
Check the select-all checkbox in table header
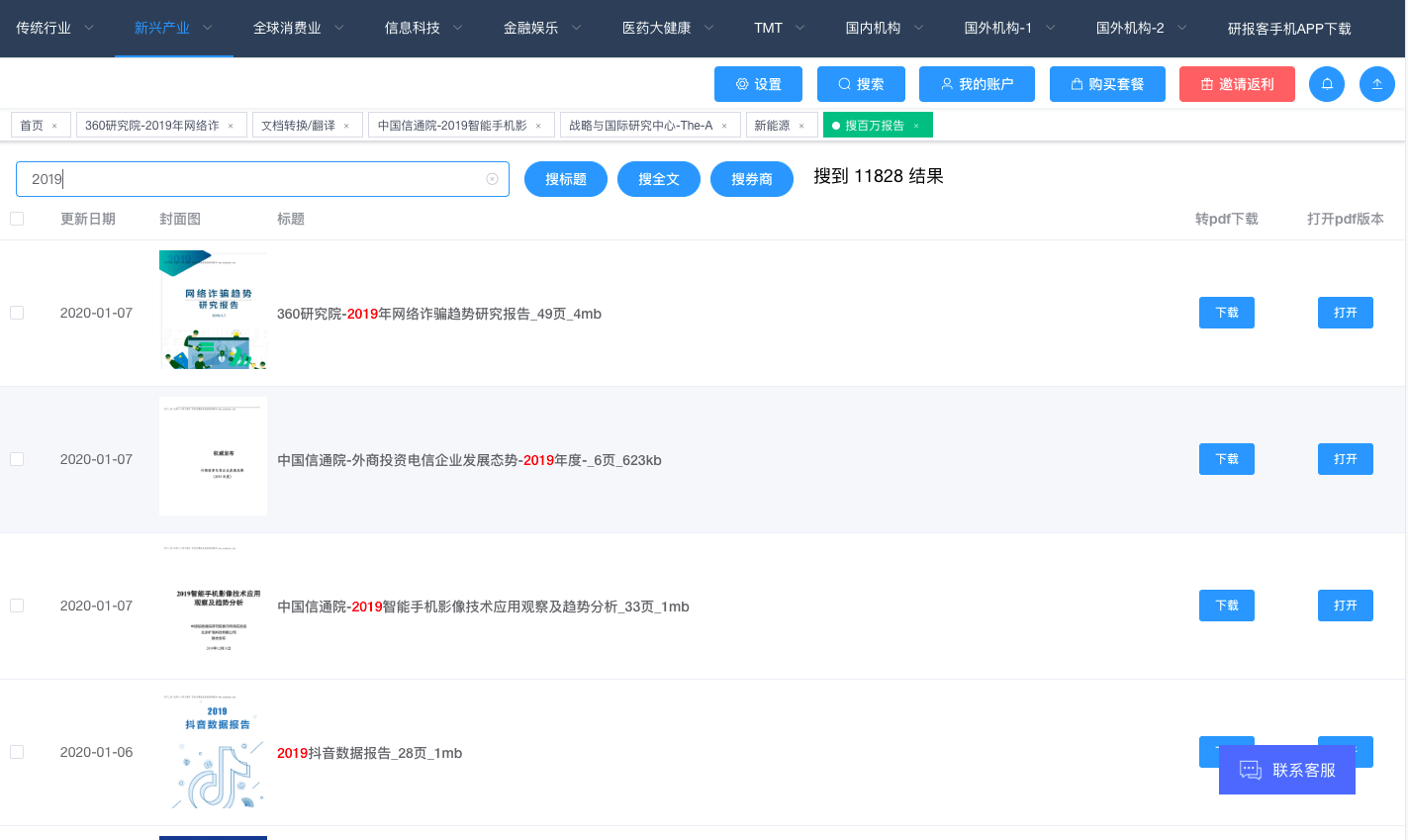point(17,218)
